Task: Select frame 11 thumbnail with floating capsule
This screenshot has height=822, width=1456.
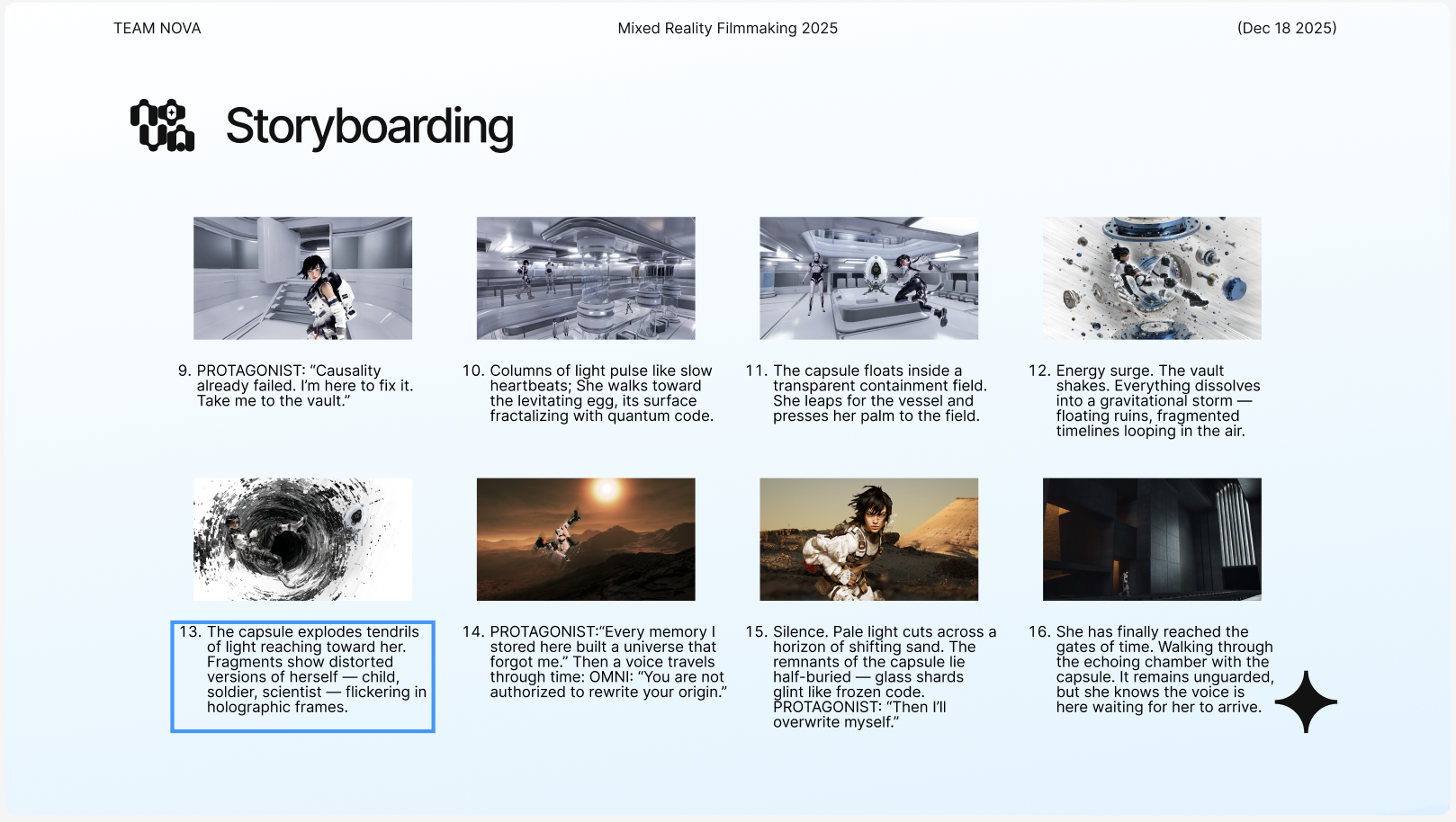Action: coord(868,278)
